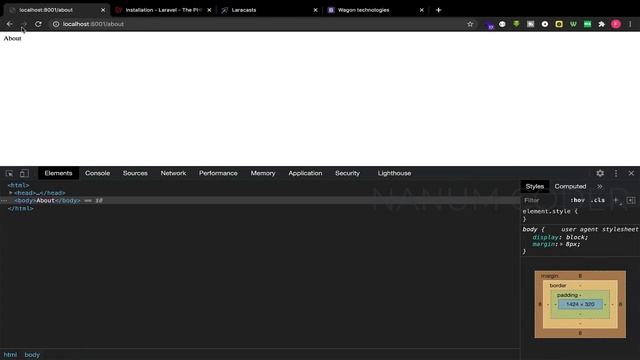This screenshot has width=640, height=360.
Task: Open a new browser tab
Action: pos(438,10)
